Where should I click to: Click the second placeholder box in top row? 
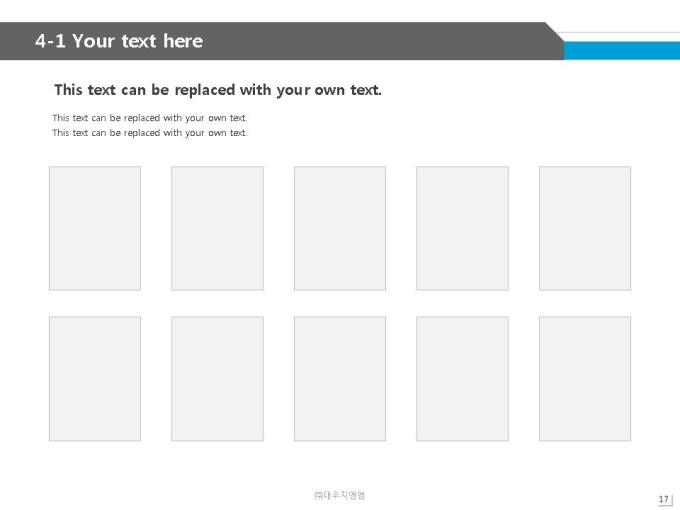click(217, 228)
